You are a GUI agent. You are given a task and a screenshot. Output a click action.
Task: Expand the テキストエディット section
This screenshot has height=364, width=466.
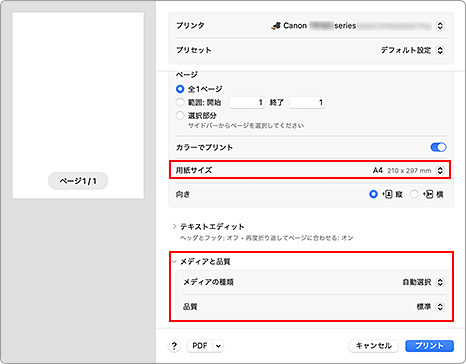pos(174,227)
